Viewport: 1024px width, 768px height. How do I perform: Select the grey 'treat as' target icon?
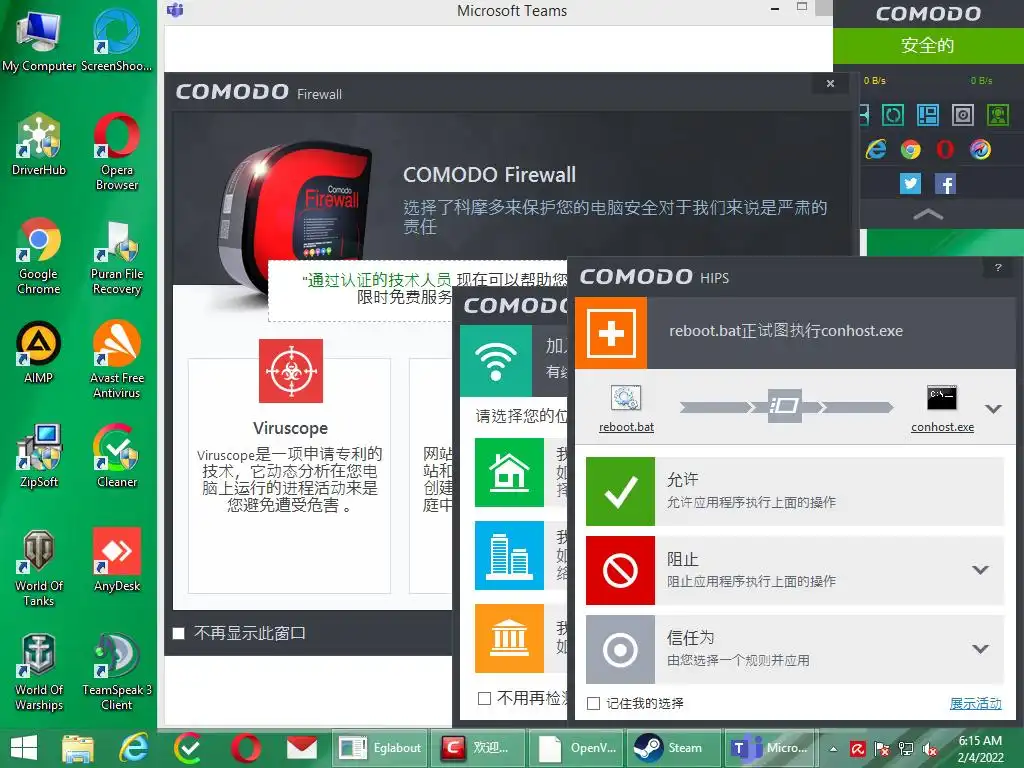[x=620, y=649]
